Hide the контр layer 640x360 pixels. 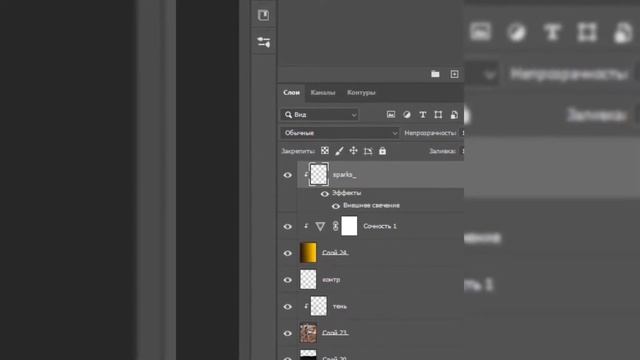[287, 280]
